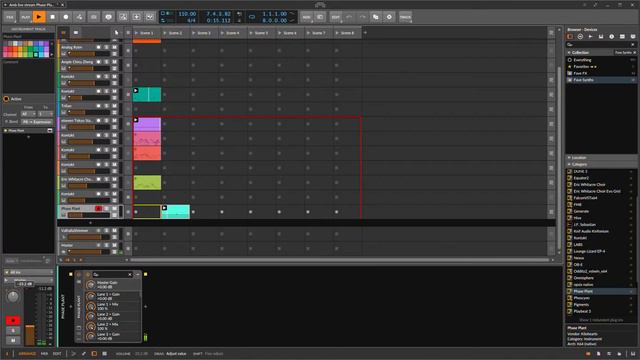Show the Clips browser tab icon
Screen dimensions: 640x360
[x=622, y=37]
